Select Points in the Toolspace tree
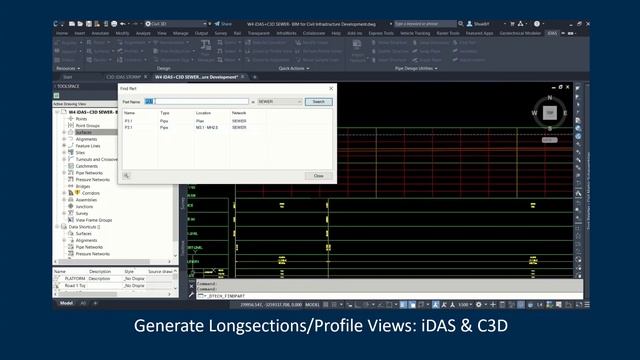640x360 pixels. [x=81, y=119]
